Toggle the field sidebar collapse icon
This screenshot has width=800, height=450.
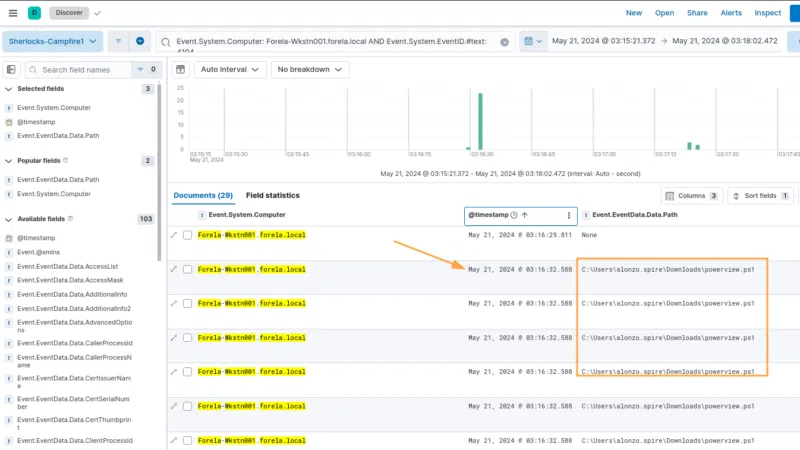(11, 69)
